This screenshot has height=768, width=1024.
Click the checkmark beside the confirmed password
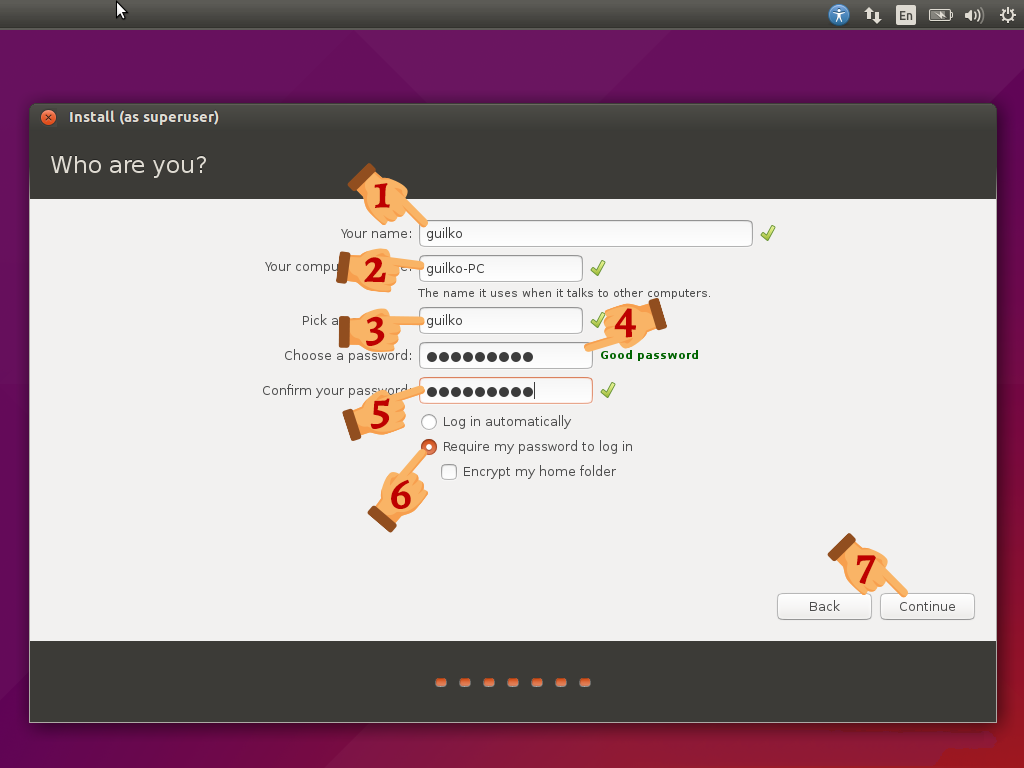coord(608,390)
